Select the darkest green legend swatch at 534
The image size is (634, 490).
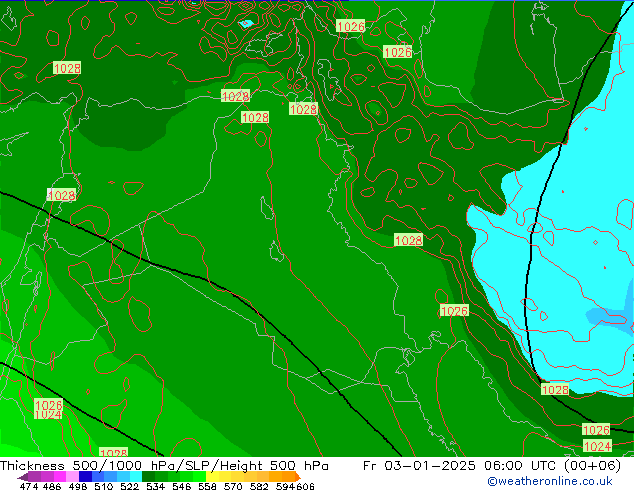point(149,477)
